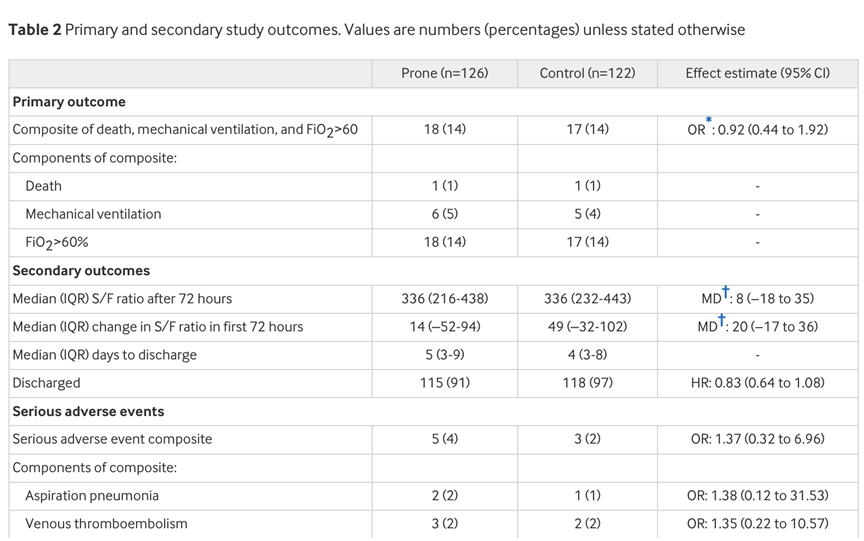Click the Serious adverse events section heading

[88, 411]
